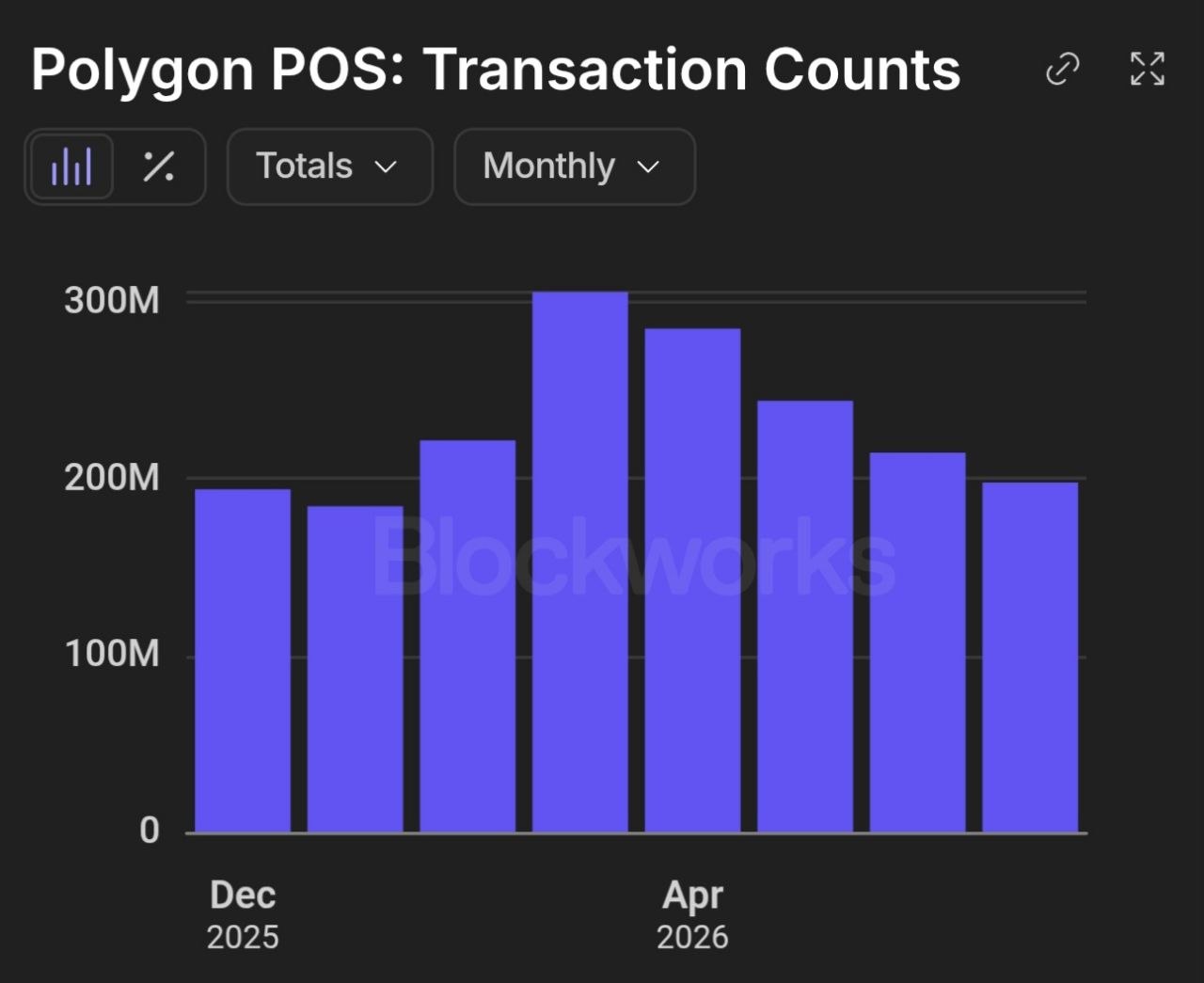Open the Totals dropdown

coord(330,166)
